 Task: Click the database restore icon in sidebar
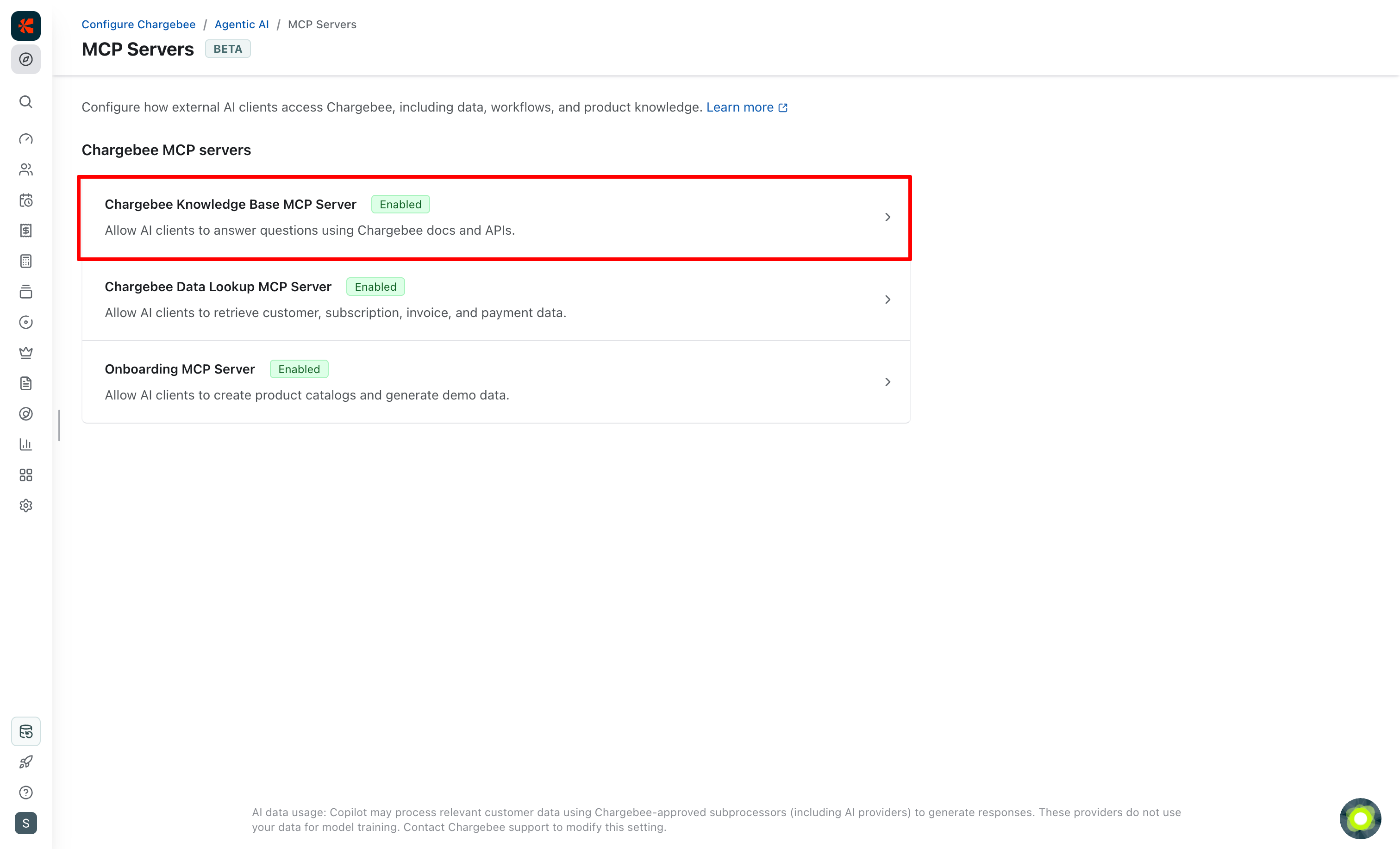coord(26,731)
